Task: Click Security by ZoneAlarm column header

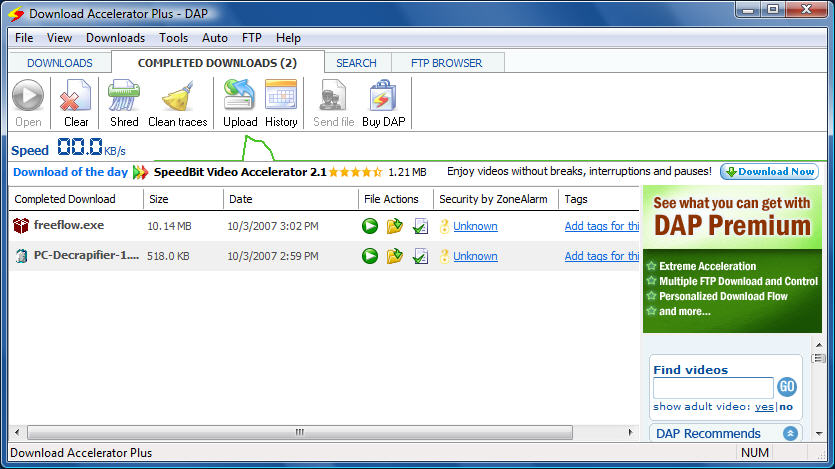Action: coord(496,199)
